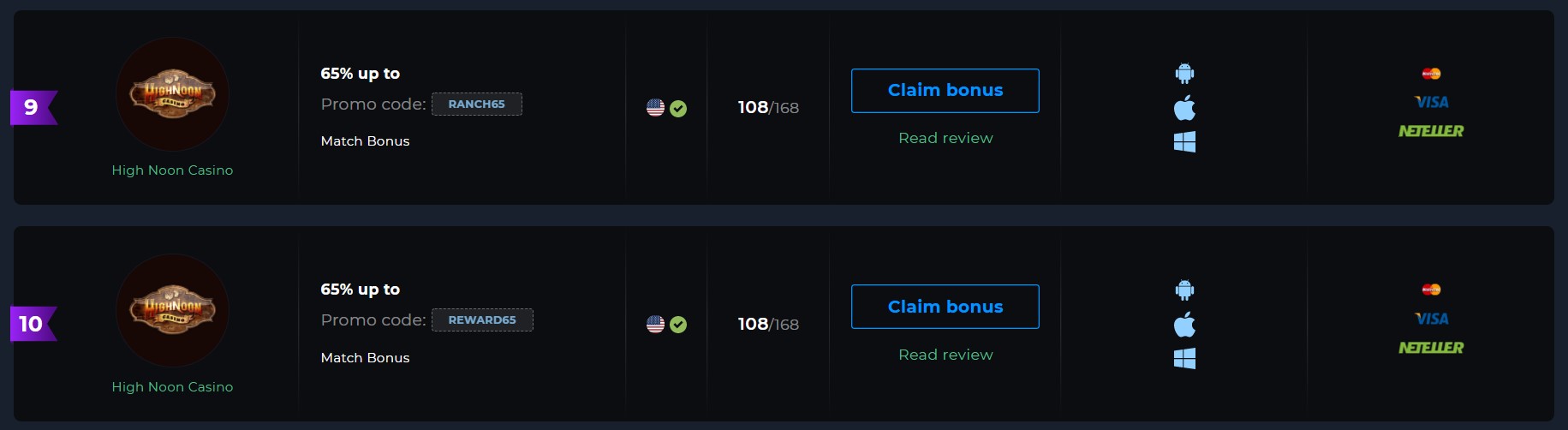
Task: Click the Windows icon in row 9
Action: click(x=1184, y=141)
